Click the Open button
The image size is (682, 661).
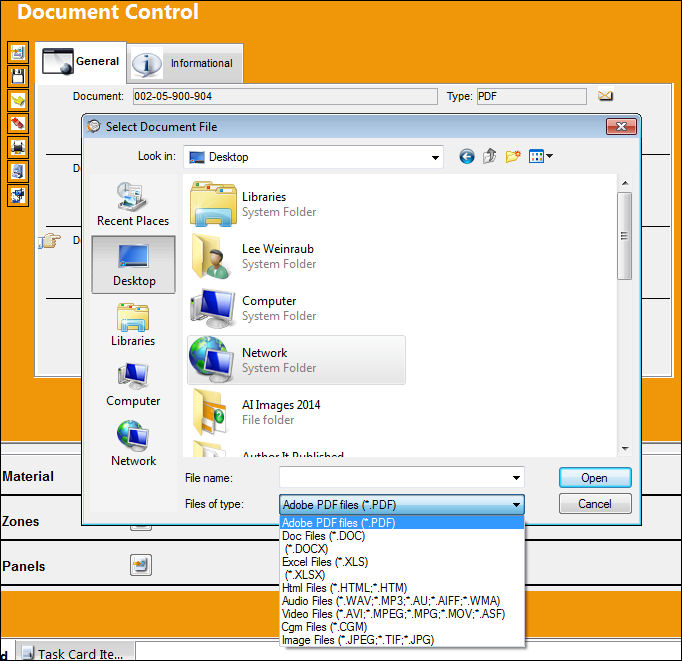pyautogui.click(x=595, y=478)
